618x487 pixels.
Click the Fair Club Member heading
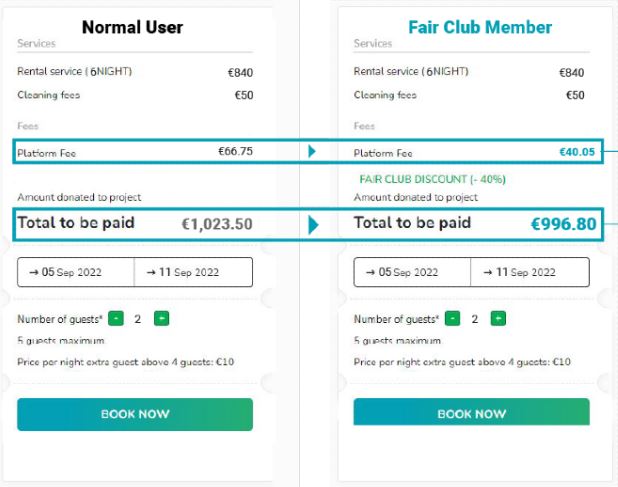[x=480, y=27]
